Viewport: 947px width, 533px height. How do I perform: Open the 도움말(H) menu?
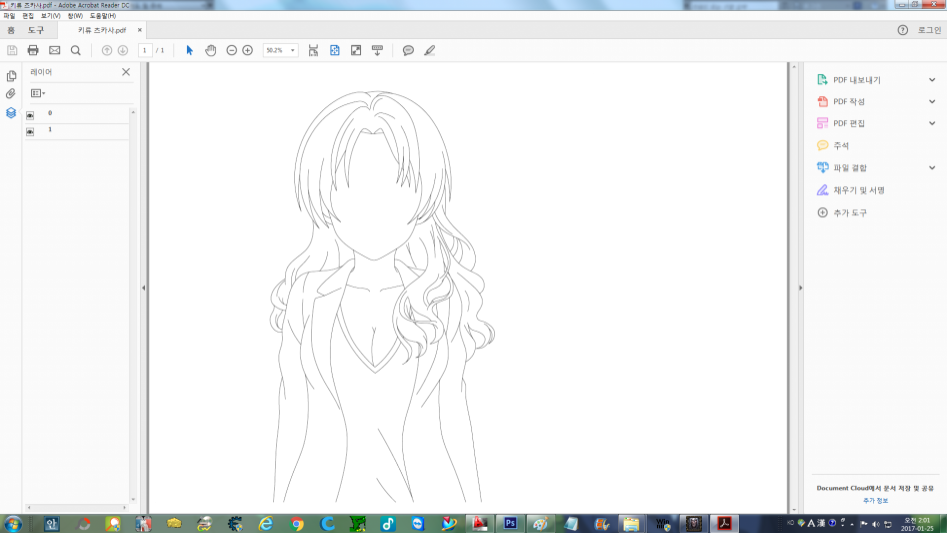coord(103,16)
